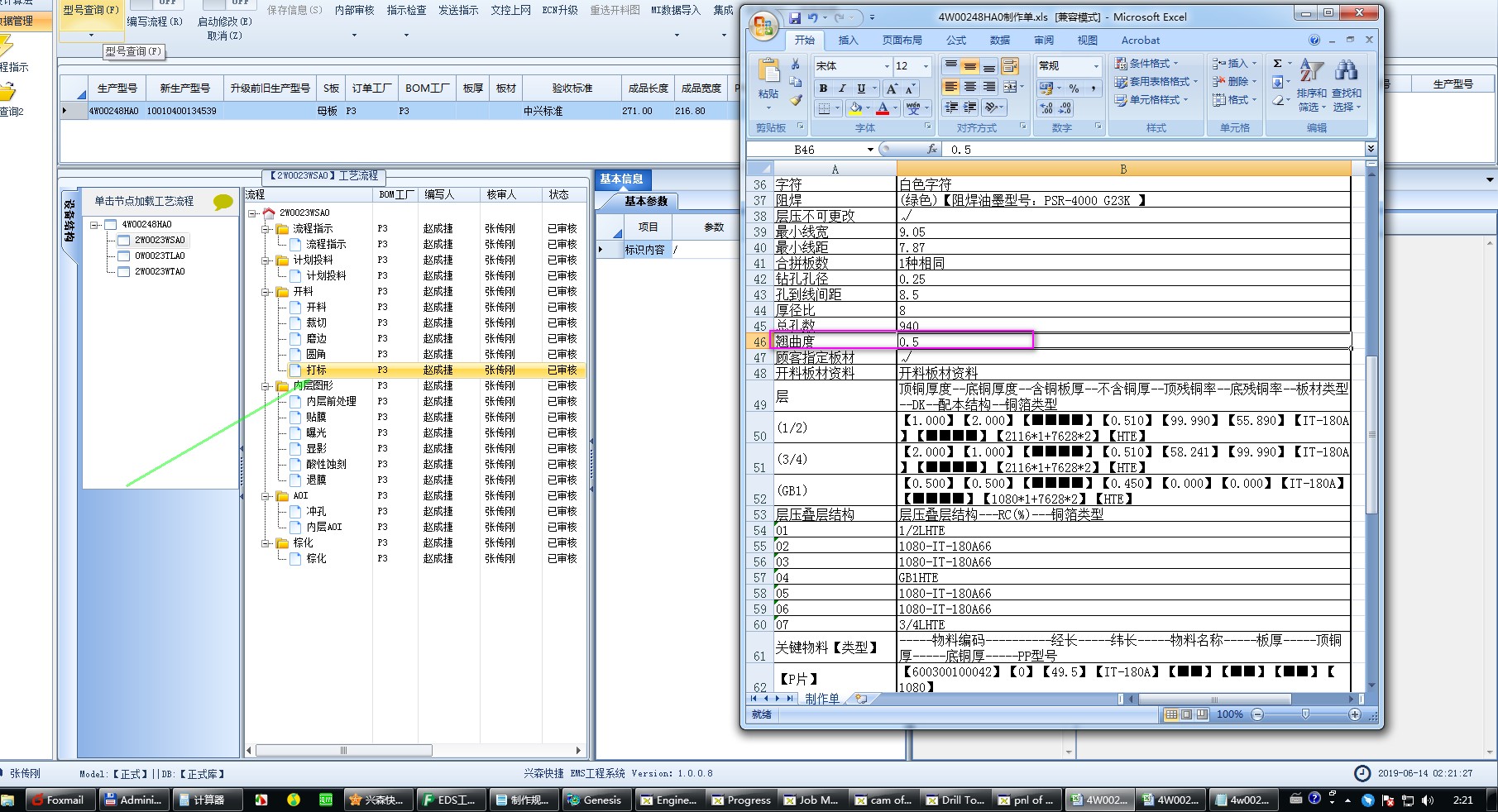Click the text orientation icon

pyautogui.click(x=992, y=107)
